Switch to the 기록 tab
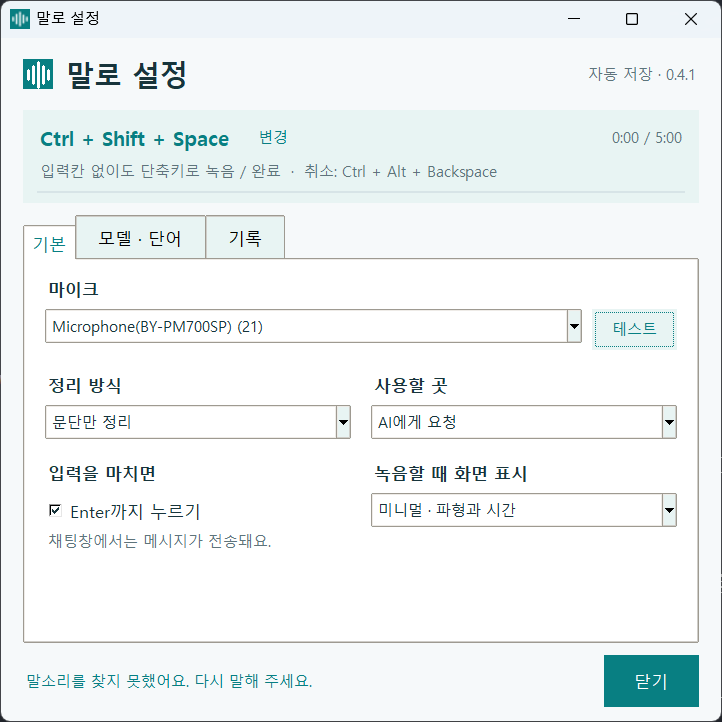Image resolution: width=722 pixels, height=722 pixels. click(245, 238)
